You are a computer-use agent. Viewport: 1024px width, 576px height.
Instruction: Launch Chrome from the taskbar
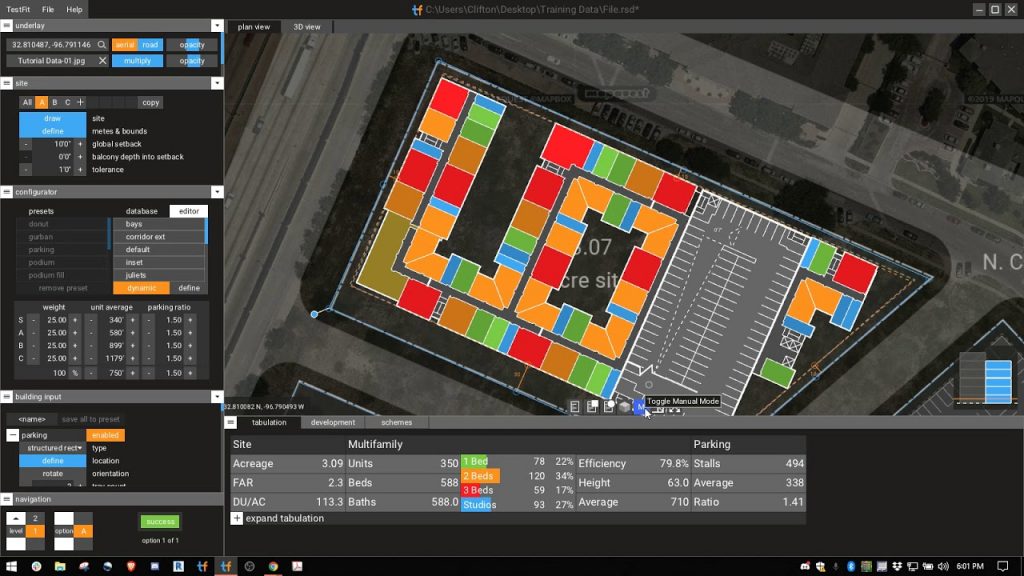[x=273, y=565]
